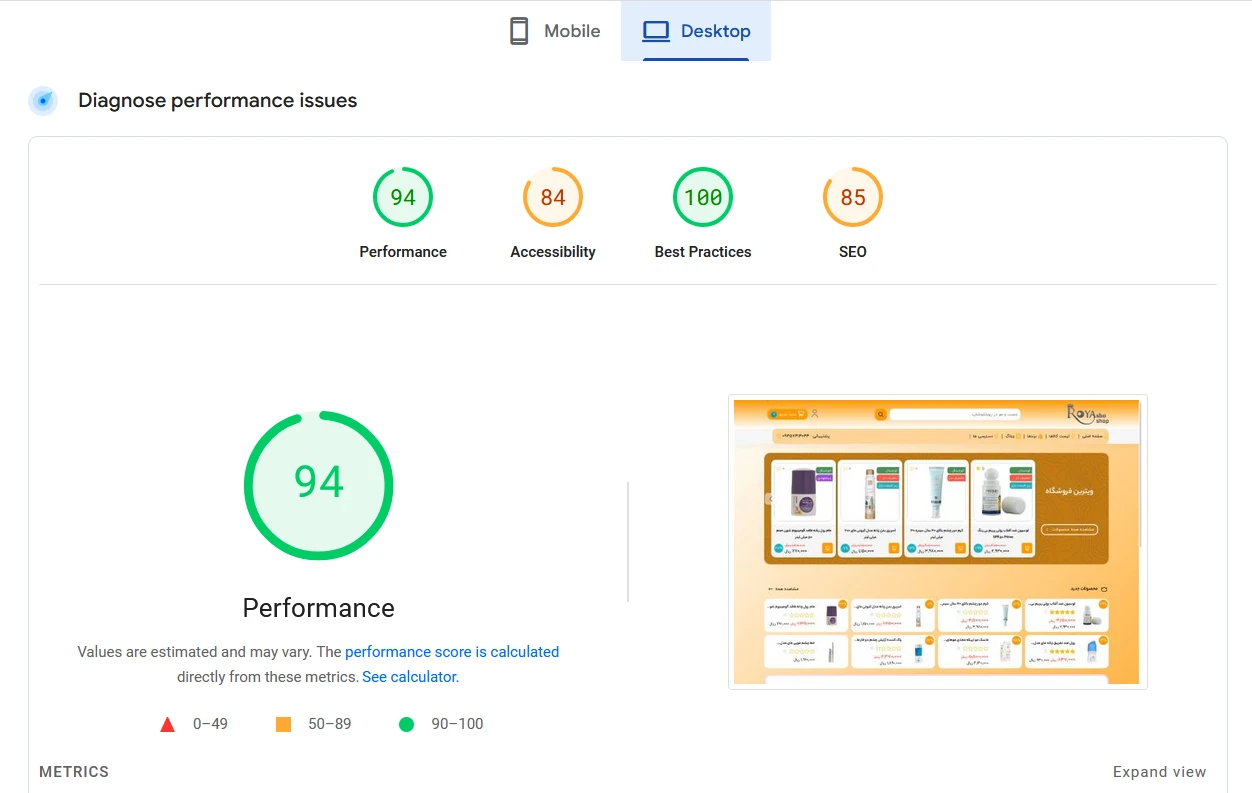This screenshot has width=1252, height=793.
Task: Click the Best Practices category label
Action: 703,252
